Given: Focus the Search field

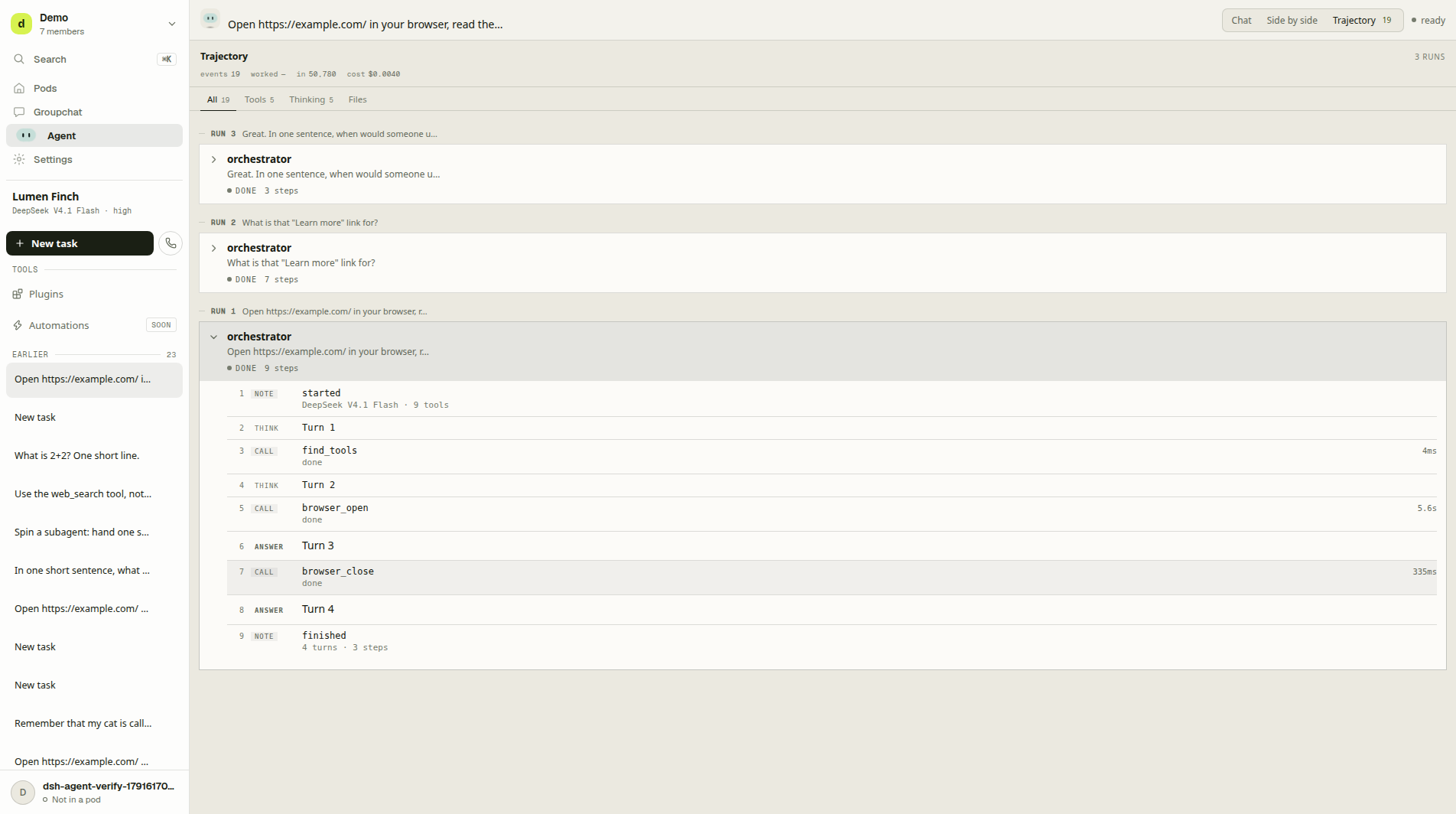Looking at the screenshot, I should [94, 59].
